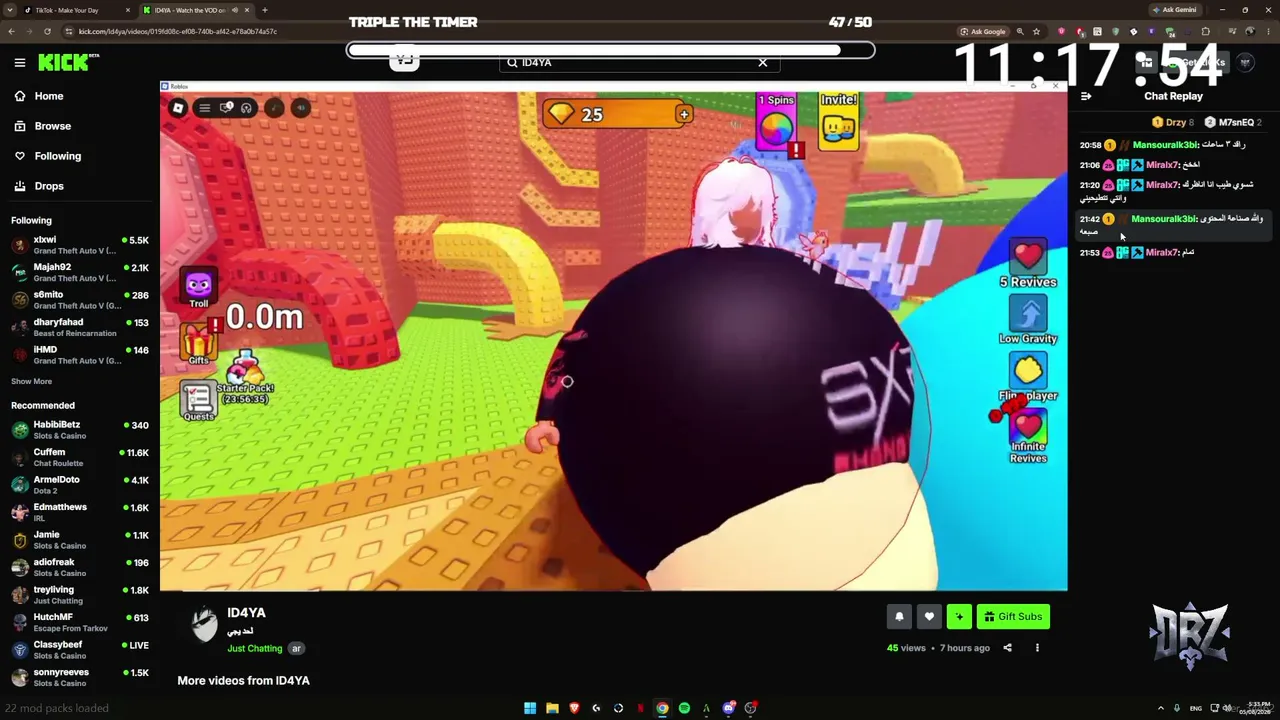Open recommended channel treyliving
The image size is (1280, 720).
(80, 595)
